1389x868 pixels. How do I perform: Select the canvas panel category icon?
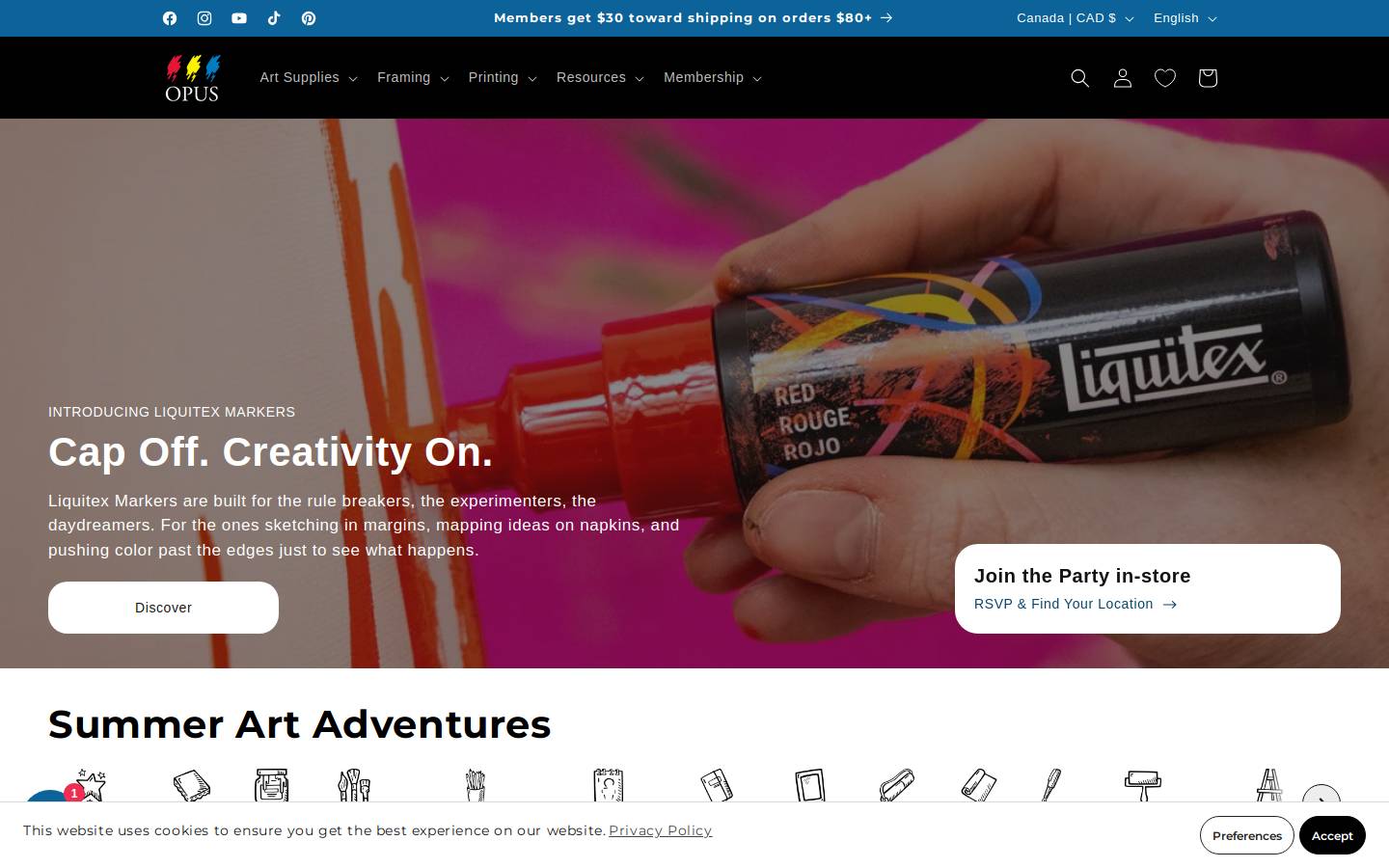[x=810, y=785]
